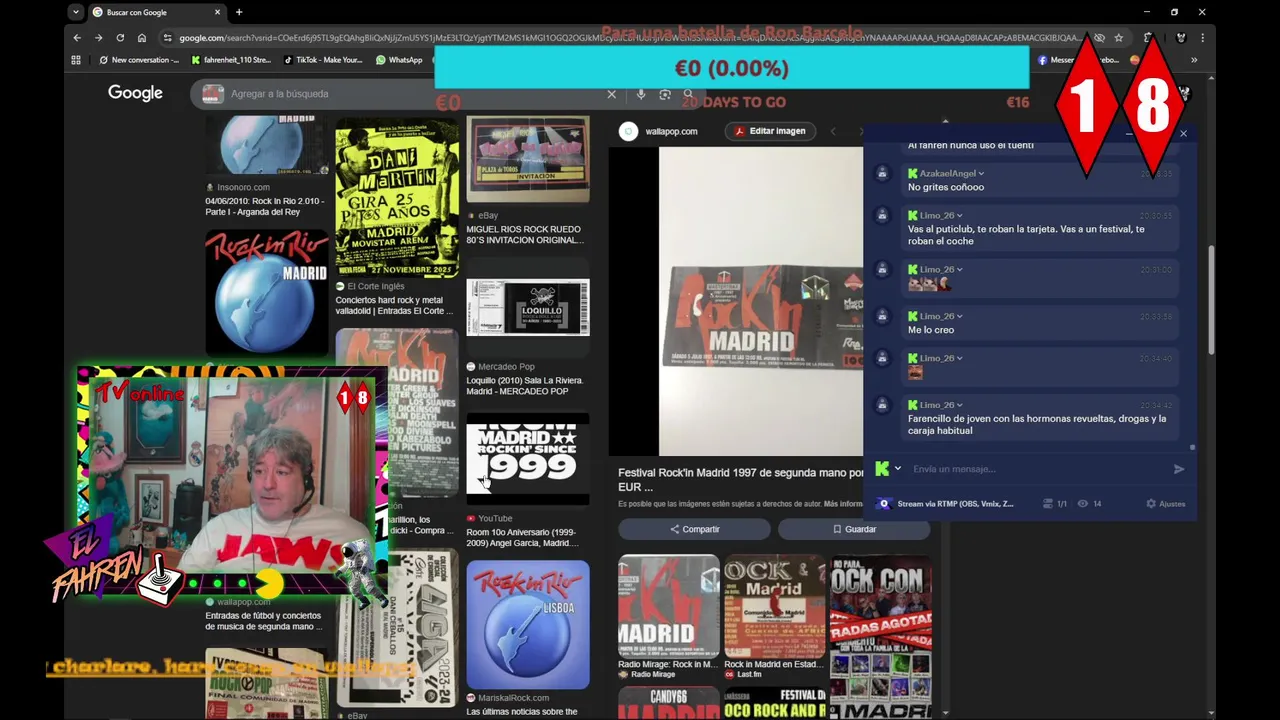Open the apps grid in bookmarks bar
Viewport: 1280px width, 720px height.
pyautogui.click(x=76, y=60)
